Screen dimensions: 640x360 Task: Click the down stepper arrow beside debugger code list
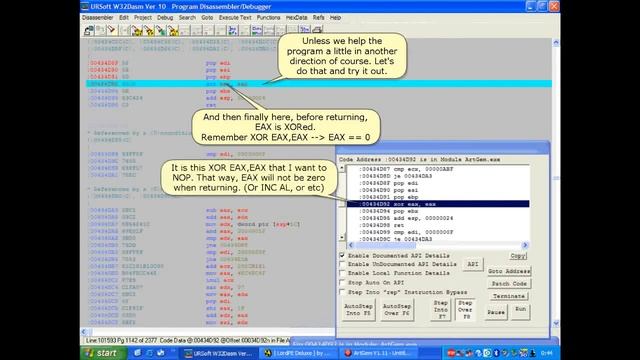click(342, 237)
